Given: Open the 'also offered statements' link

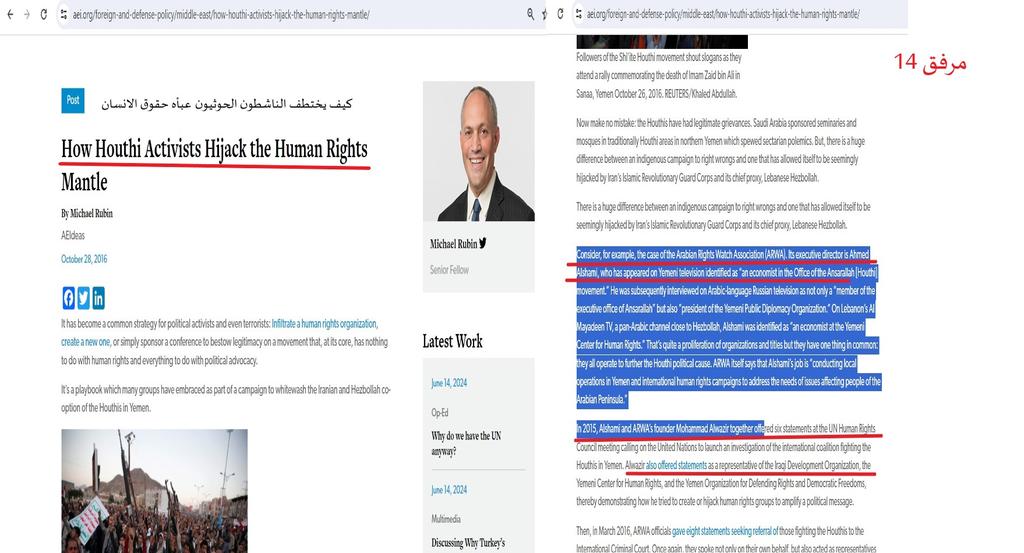Looking at the screenshot, I should 676,466.
